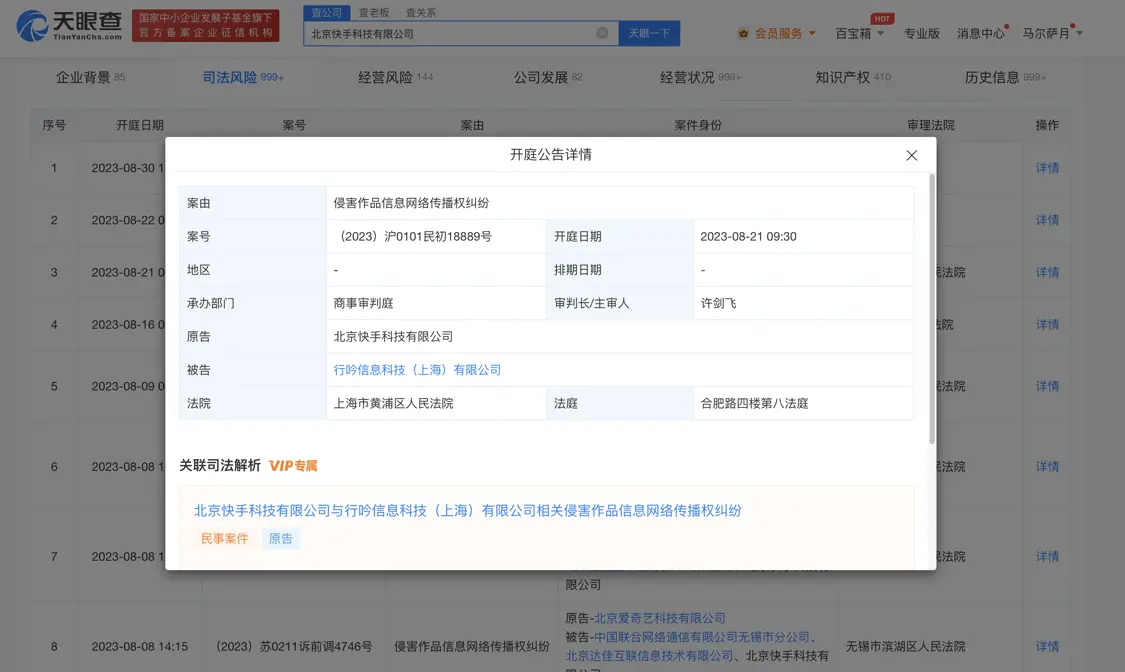Clear the search field with the X icon
Viewport: 1125px width, 672px height.
point(602,33)
